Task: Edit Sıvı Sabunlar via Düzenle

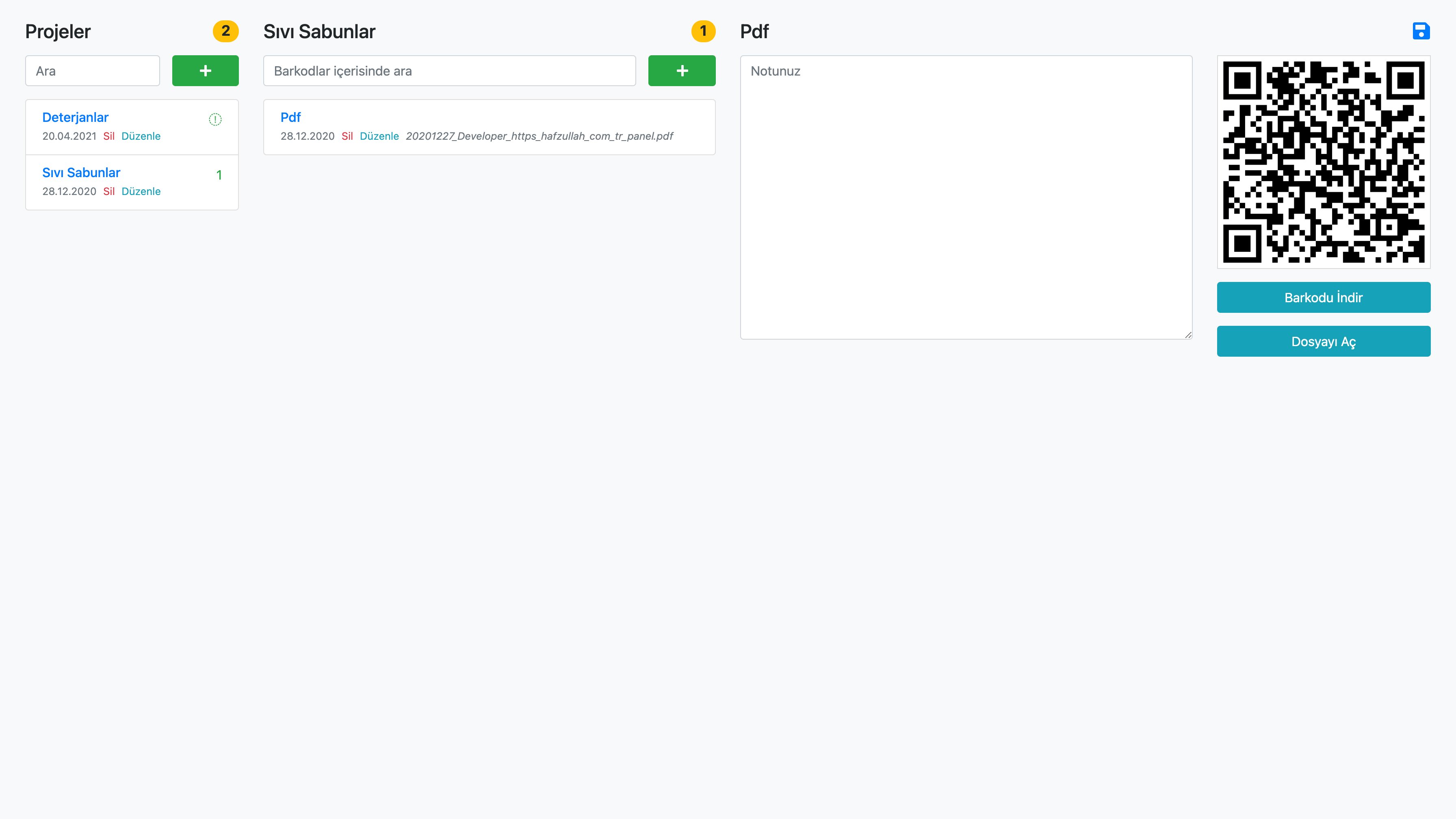Action: tap(141, 192)
